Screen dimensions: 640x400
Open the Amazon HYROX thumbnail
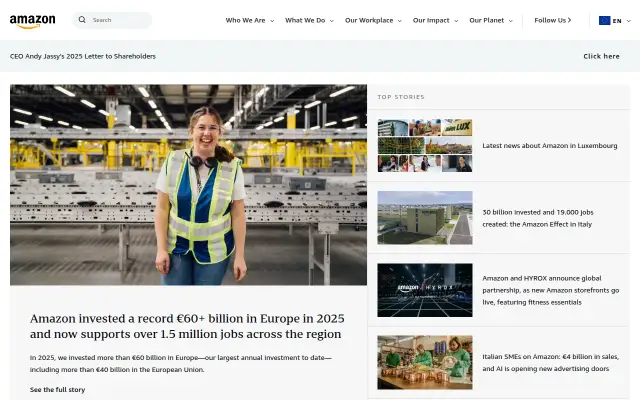(x=425, y=290)
